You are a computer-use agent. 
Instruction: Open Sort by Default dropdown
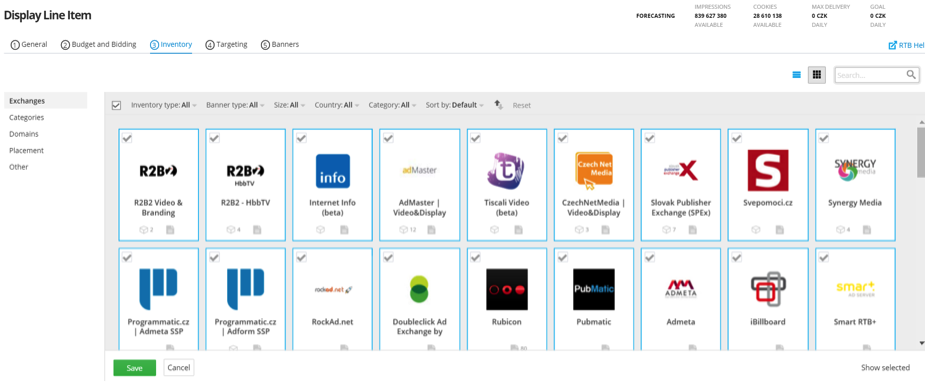pos(455,105)
